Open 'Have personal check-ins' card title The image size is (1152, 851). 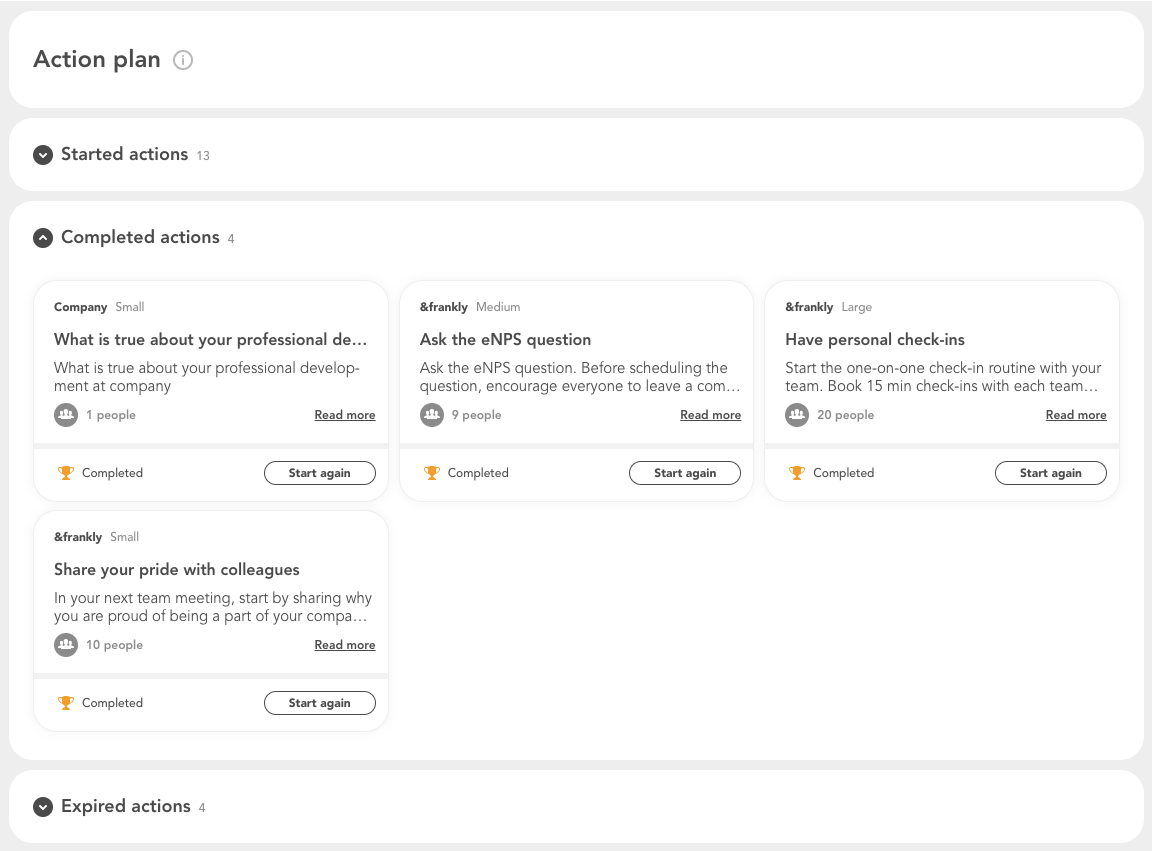click(x=875, y=340)
